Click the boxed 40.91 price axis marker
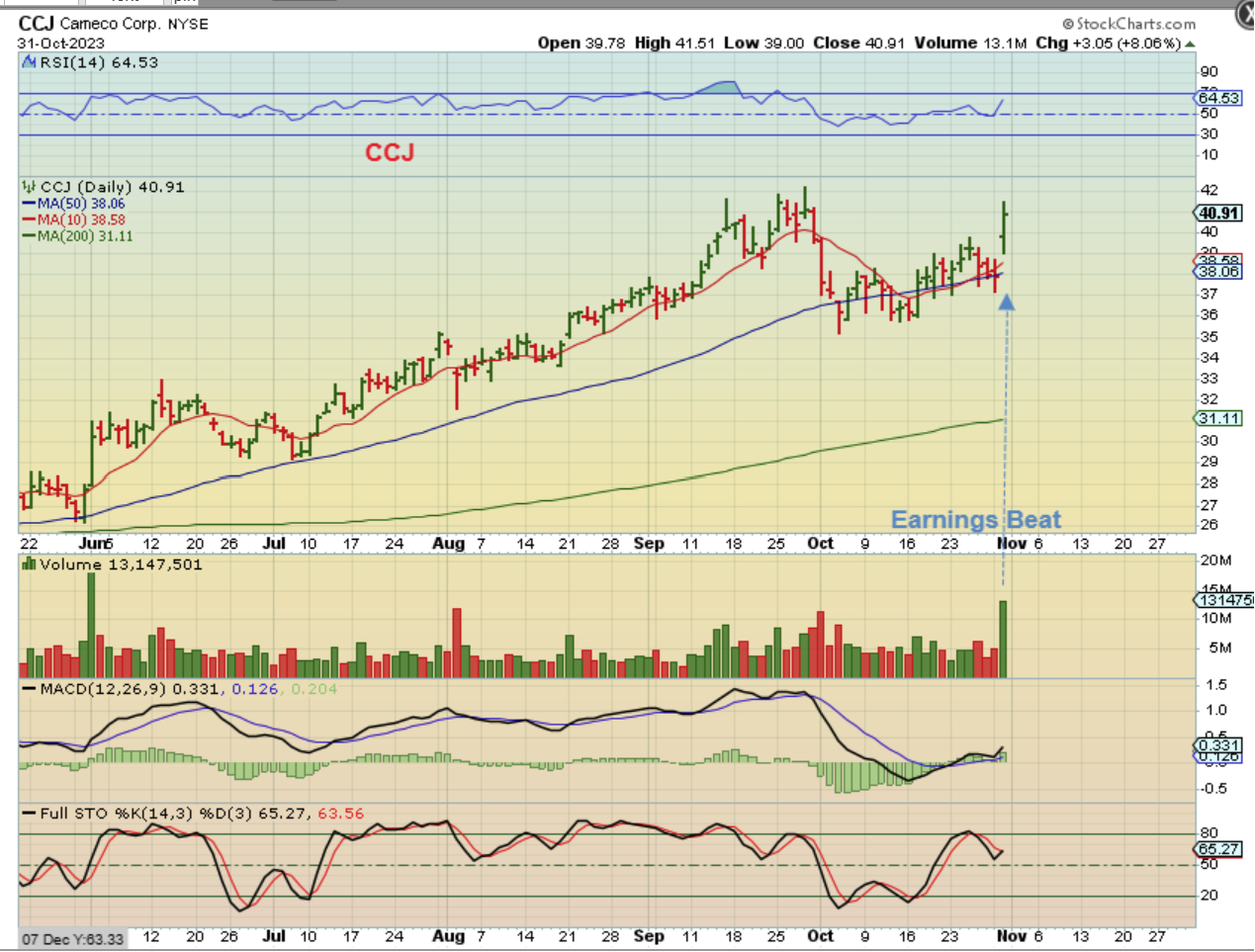Image resolution: width=1255 pixels, height=952 pixels. click(1218, 213)
